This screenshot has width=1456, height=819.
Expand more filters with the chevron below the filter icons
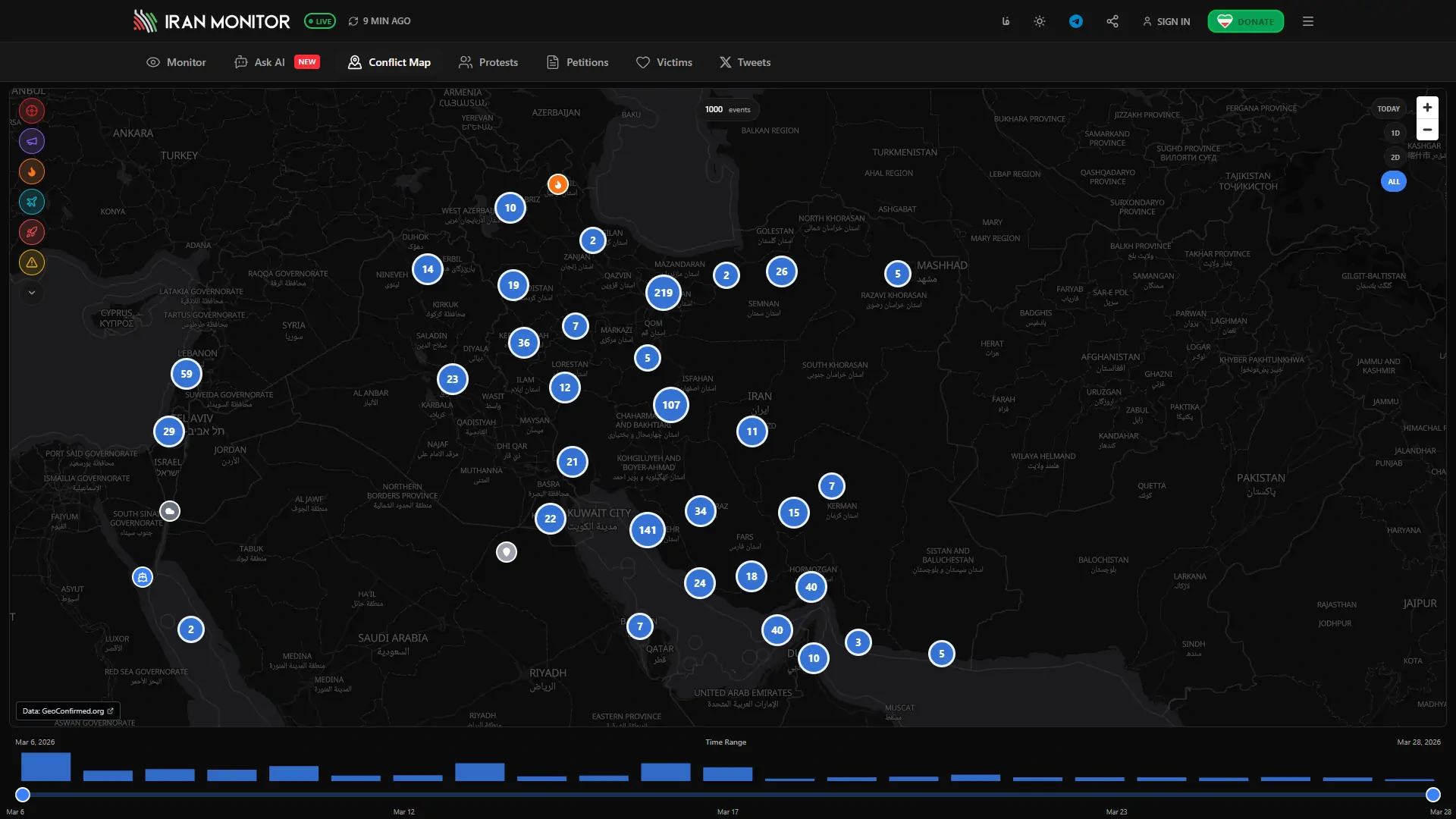(32, 293)
